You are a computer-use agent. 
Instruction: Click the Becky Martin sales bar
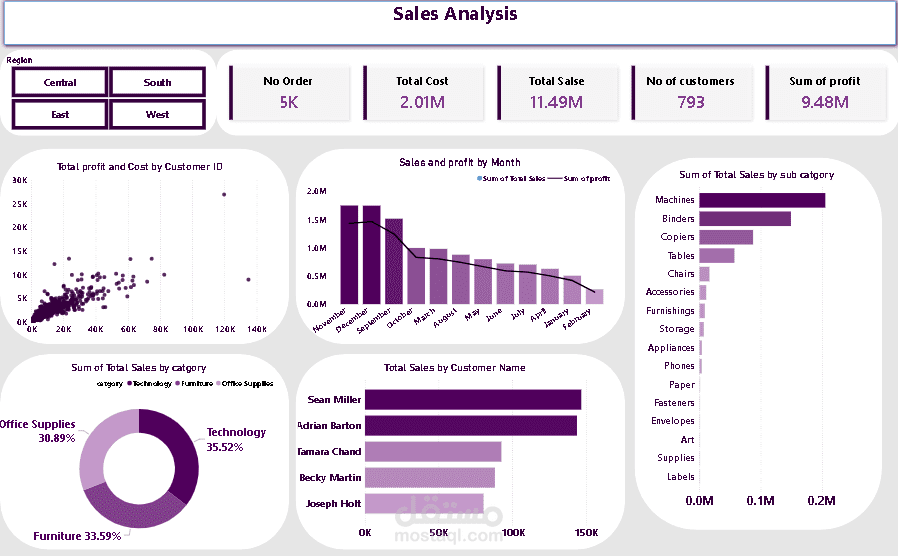tap(430, 478)
